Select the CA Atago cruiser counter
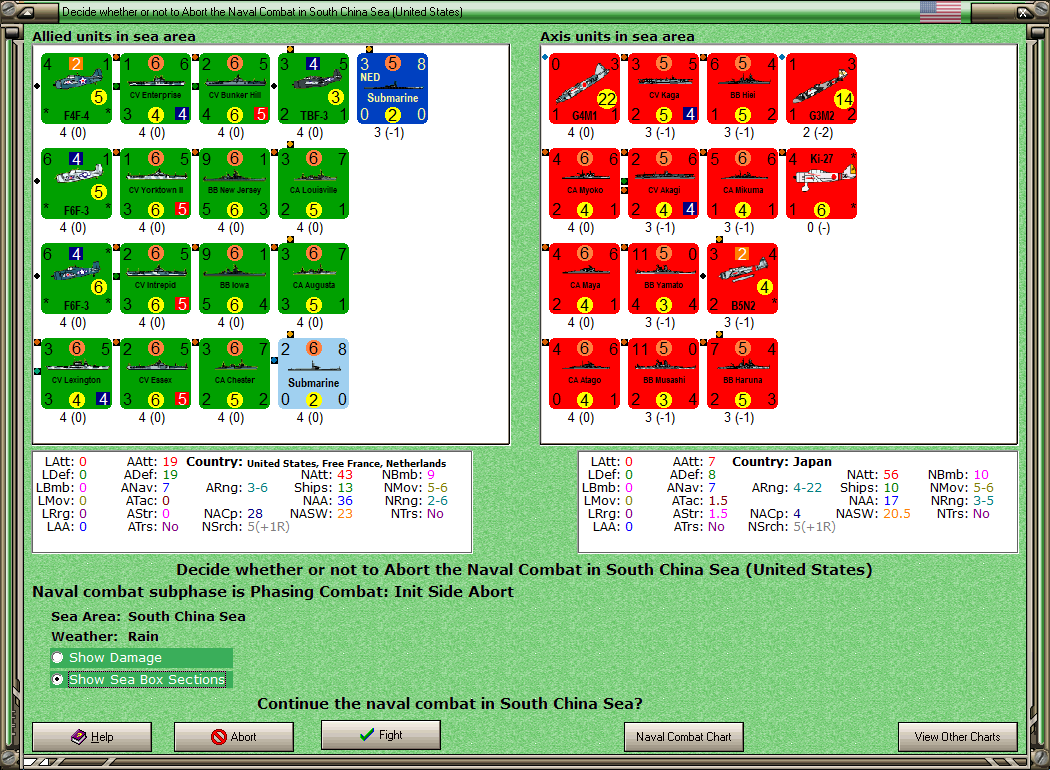The width and height of the screenshot is (1050, 770). [585, 374]
